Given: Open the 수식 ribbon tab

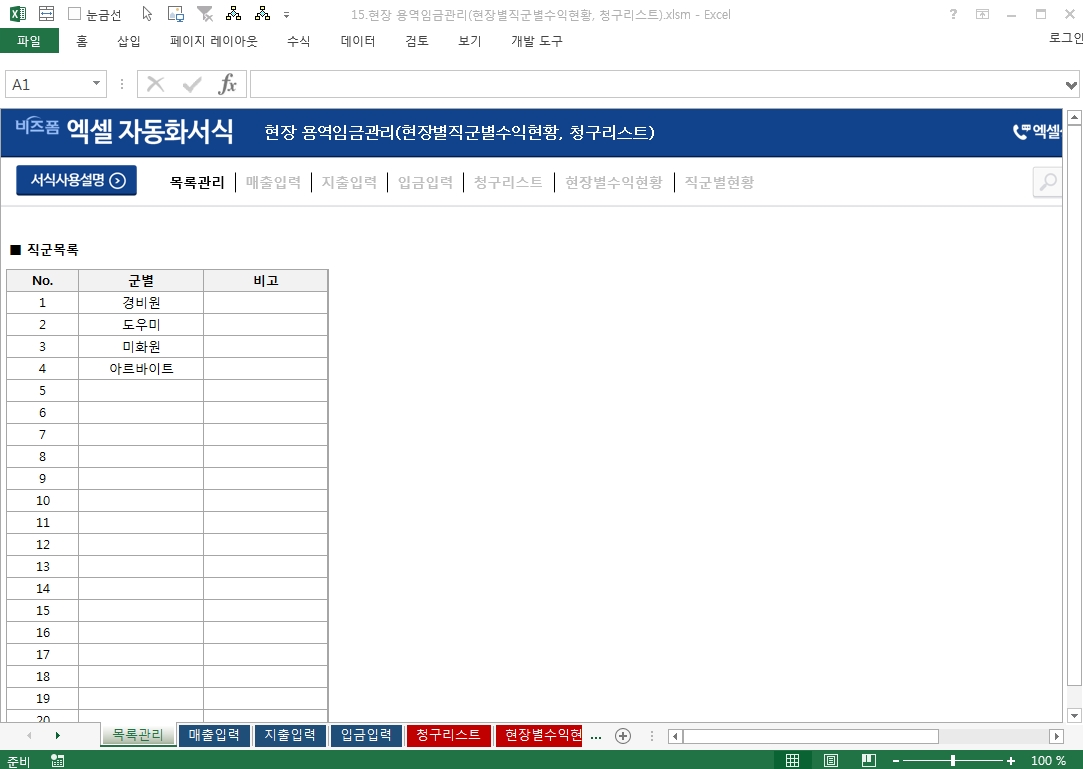Looking at the screenshot, I should pos(298,41).
